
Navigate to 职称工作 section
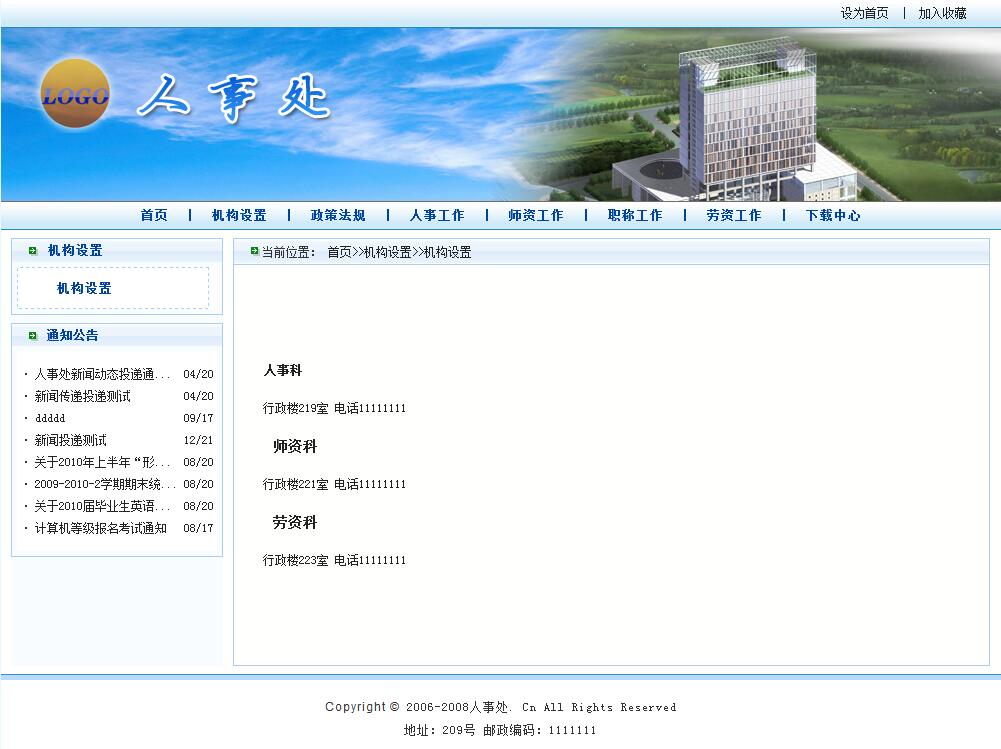pos(635,215)
